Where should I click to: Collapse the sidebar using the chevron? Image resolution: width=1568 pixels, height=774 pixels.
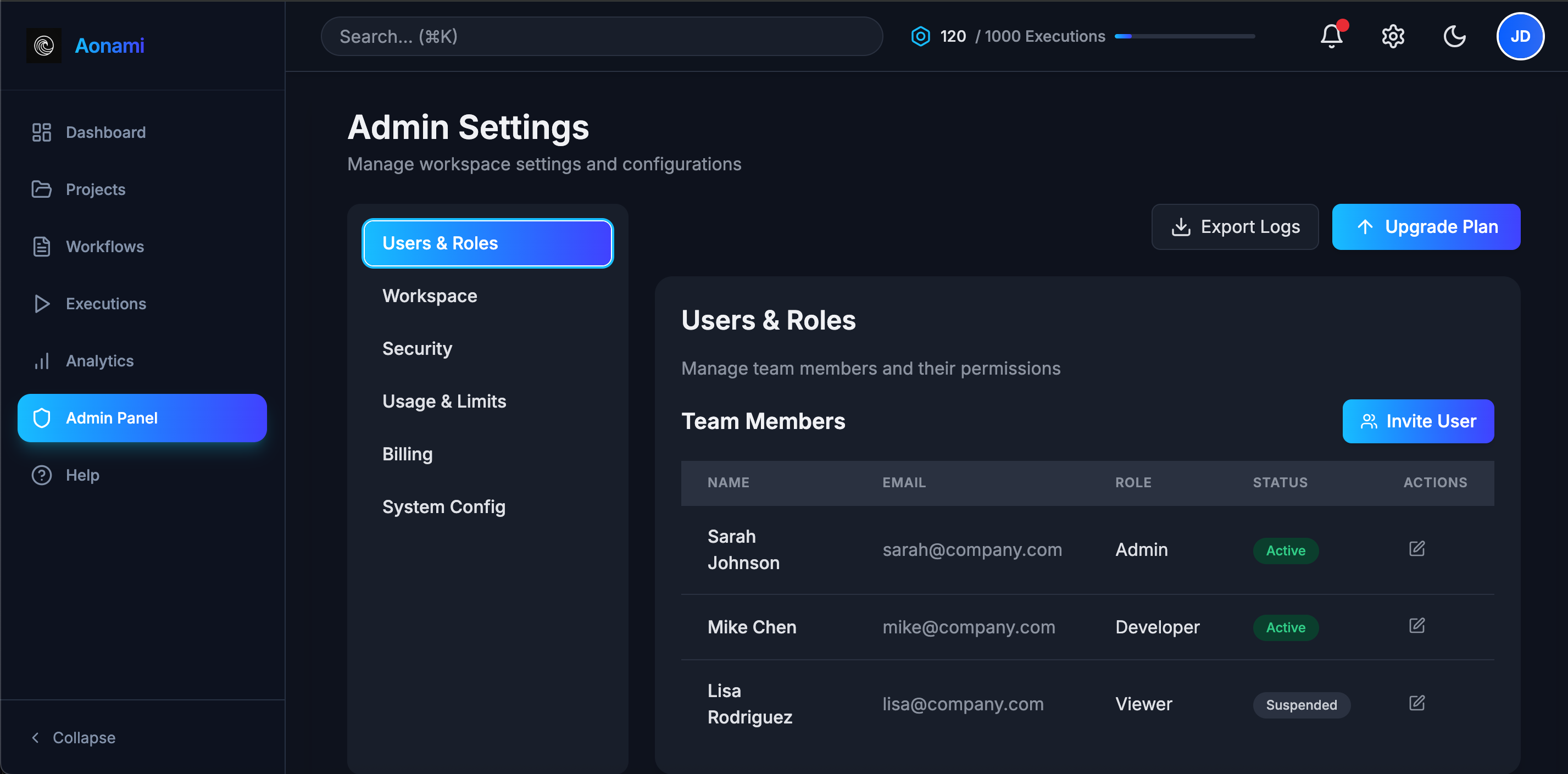(x=35, y=738)
